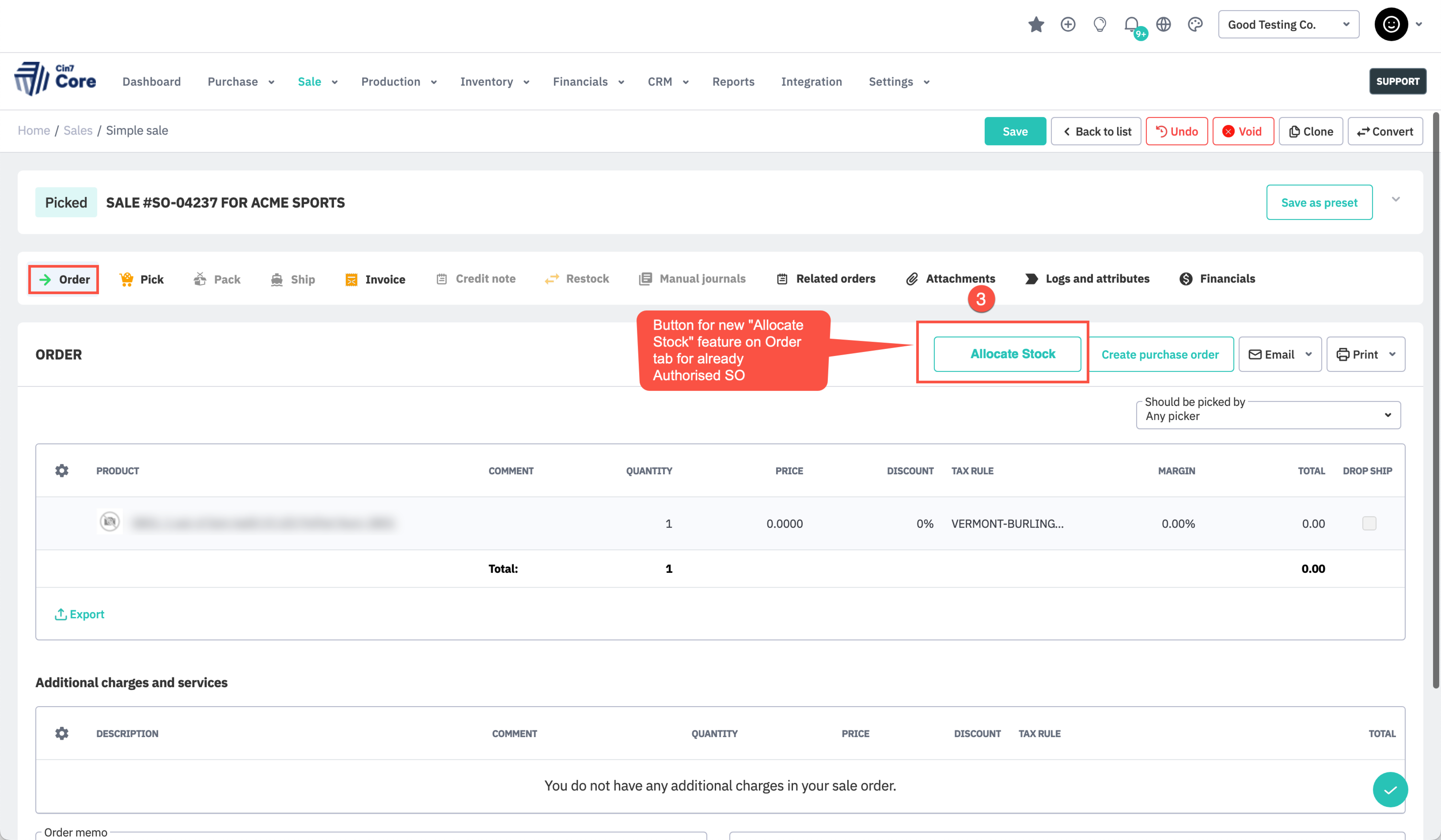Click product table settings gear icon
The width and height of the screenshot is (1441, 840).
coord(62,470)
